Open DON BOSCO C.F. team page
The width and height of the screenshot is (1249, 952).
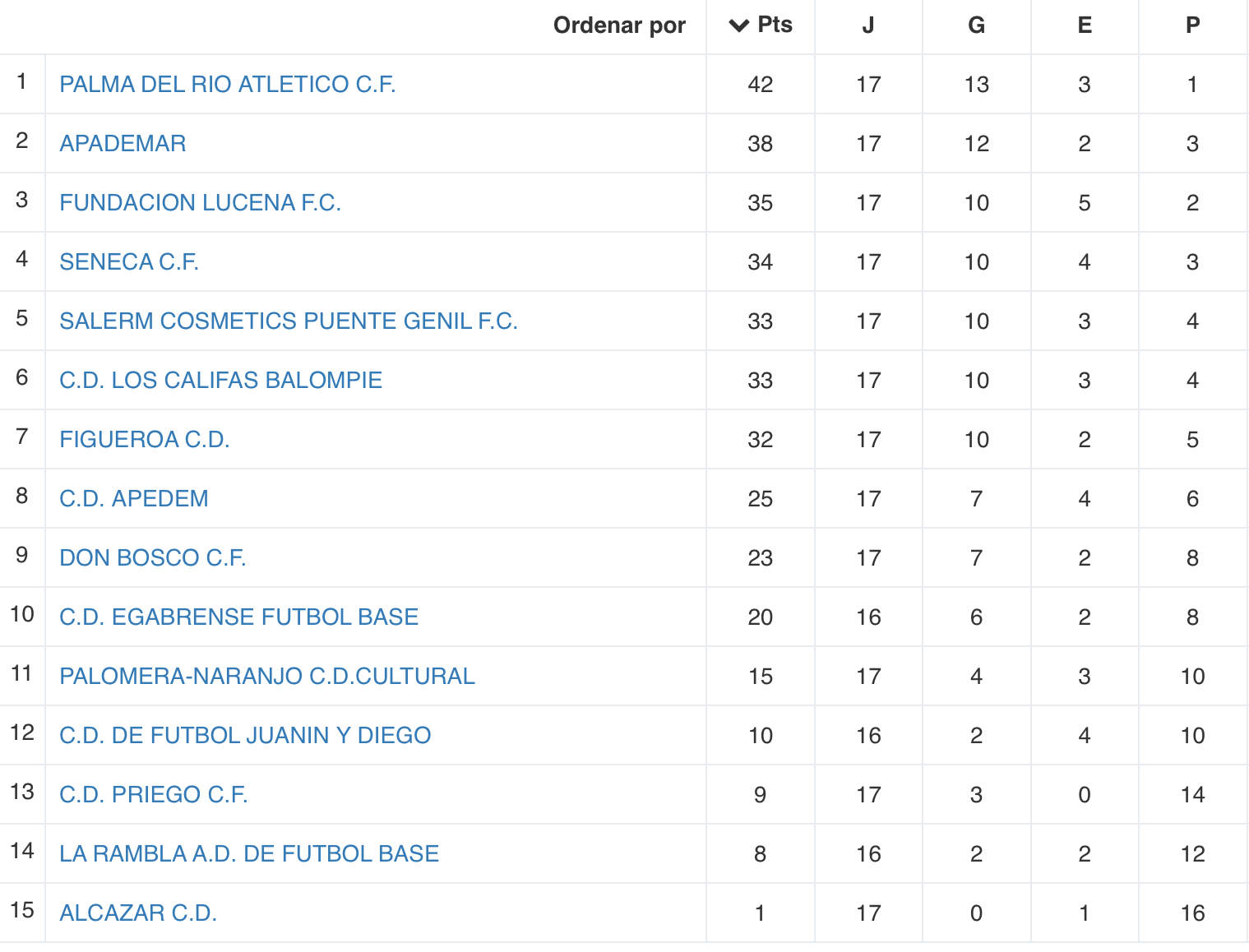153,557
